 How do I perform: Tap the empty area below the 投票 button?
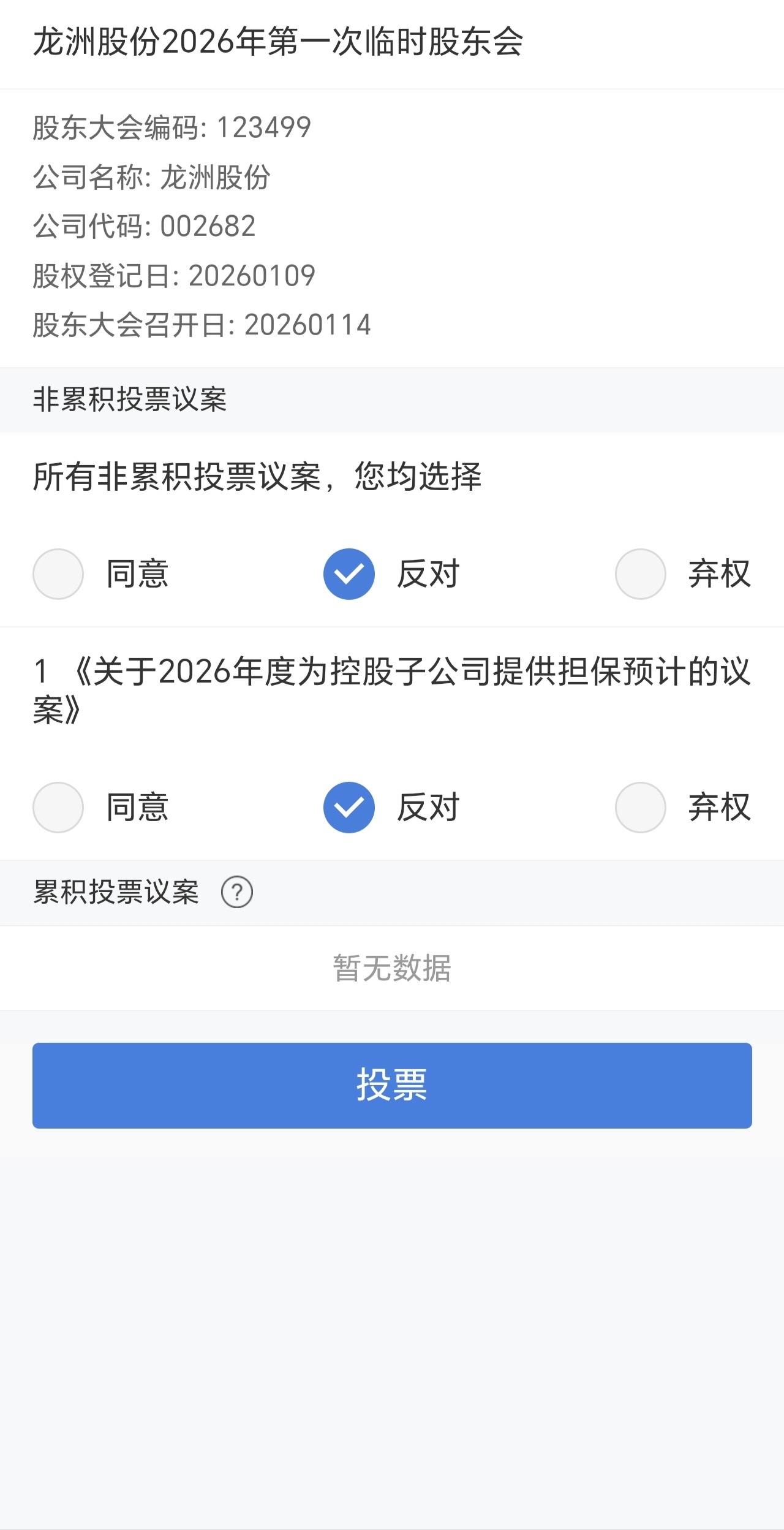[x=392, y=1317]
